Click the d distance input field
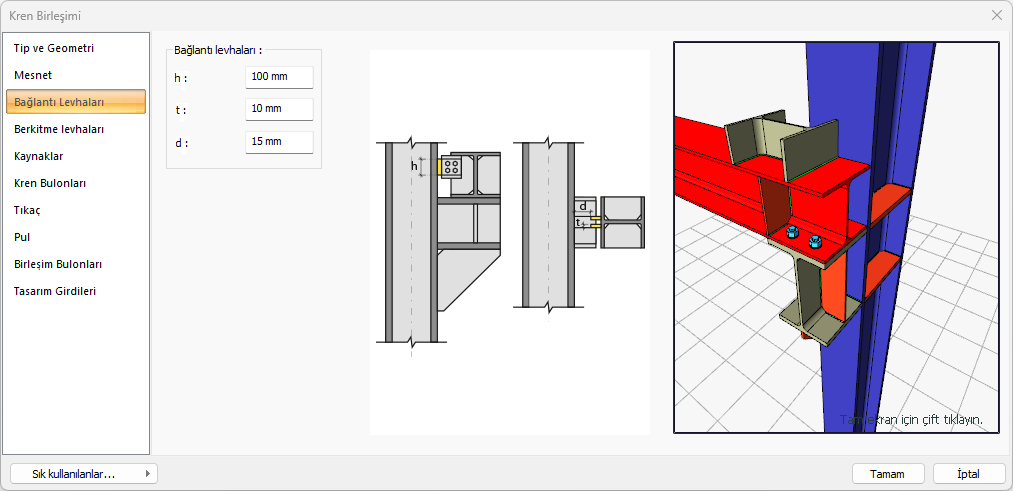This screenshot has height=491, width=1013. click(279, 142)
